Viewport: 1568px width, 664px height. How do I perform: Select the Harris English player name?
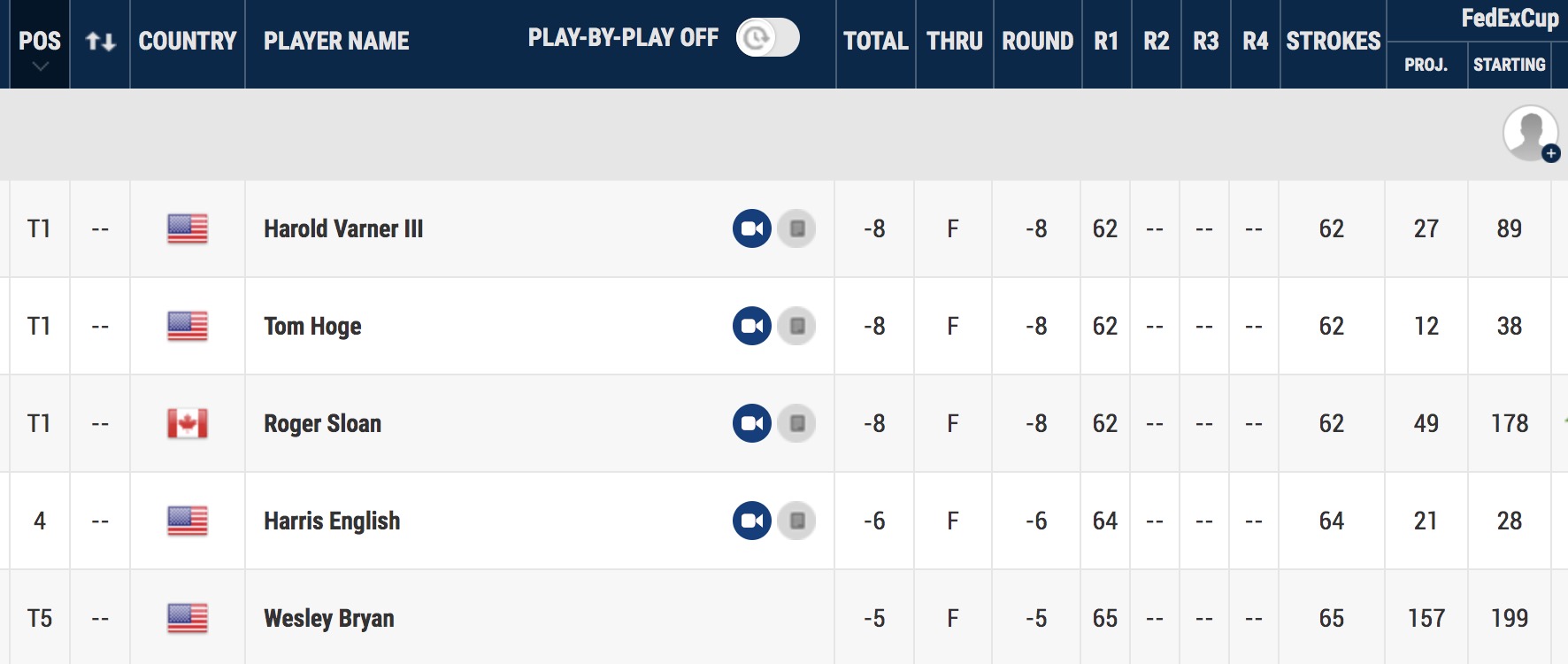point(332,521)
